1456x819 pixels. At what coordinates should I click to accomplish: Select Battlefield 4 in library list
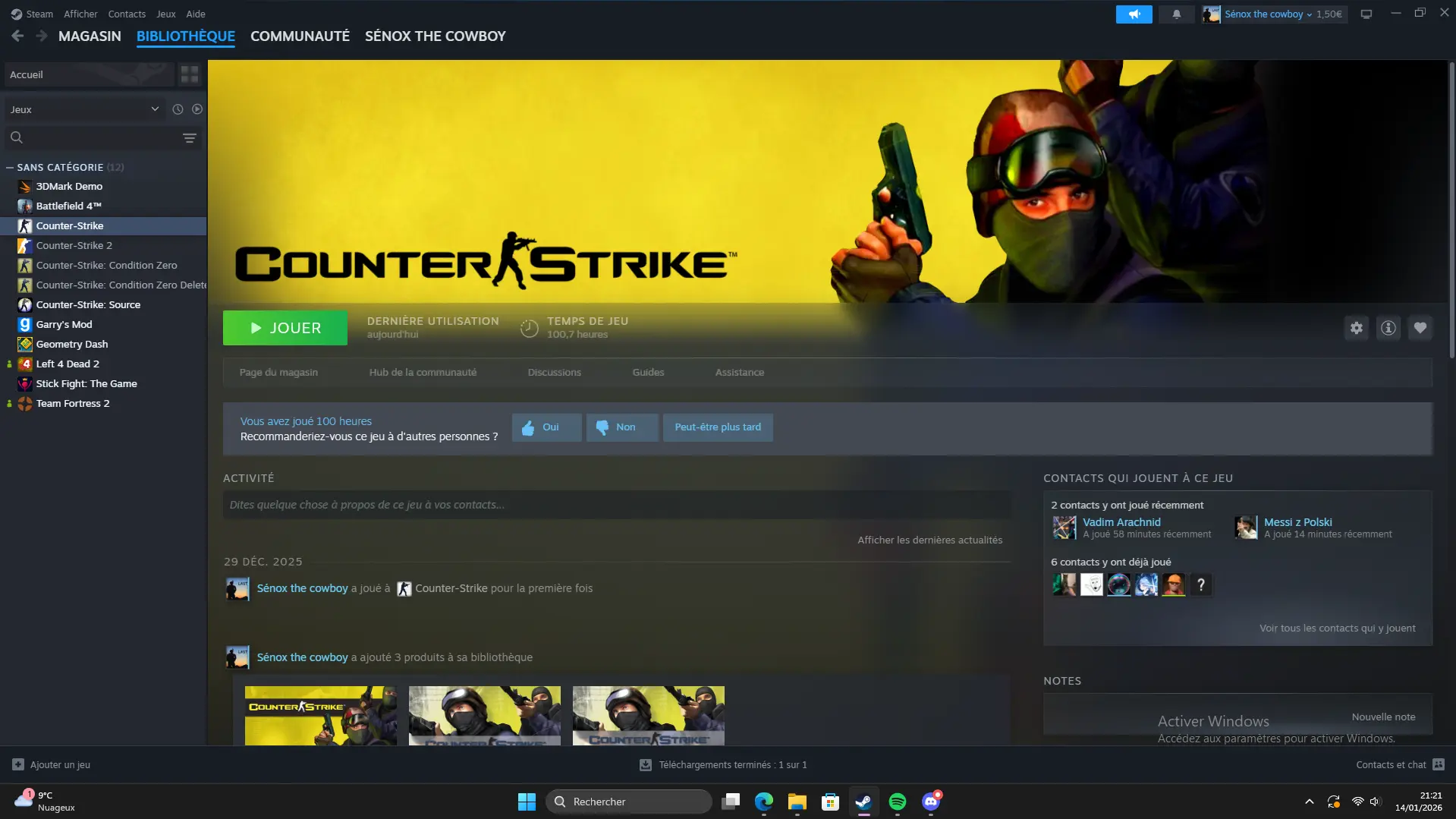pyautogui.click(x=103, y=206)
